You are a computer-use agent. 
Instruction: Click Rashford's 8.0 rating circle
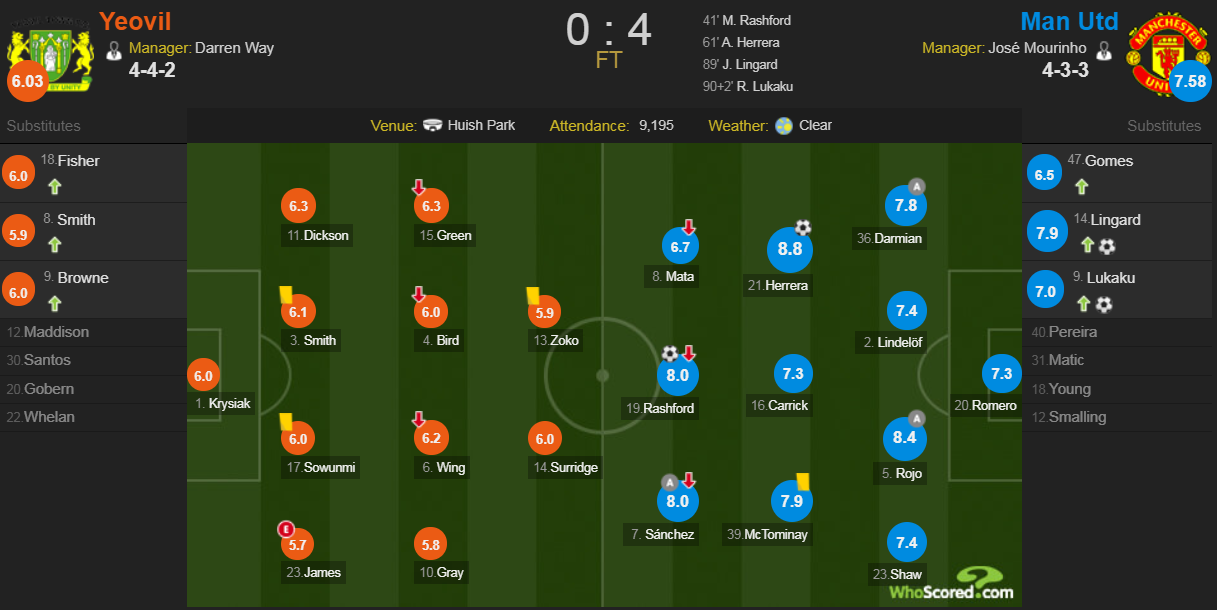point(677,376)
